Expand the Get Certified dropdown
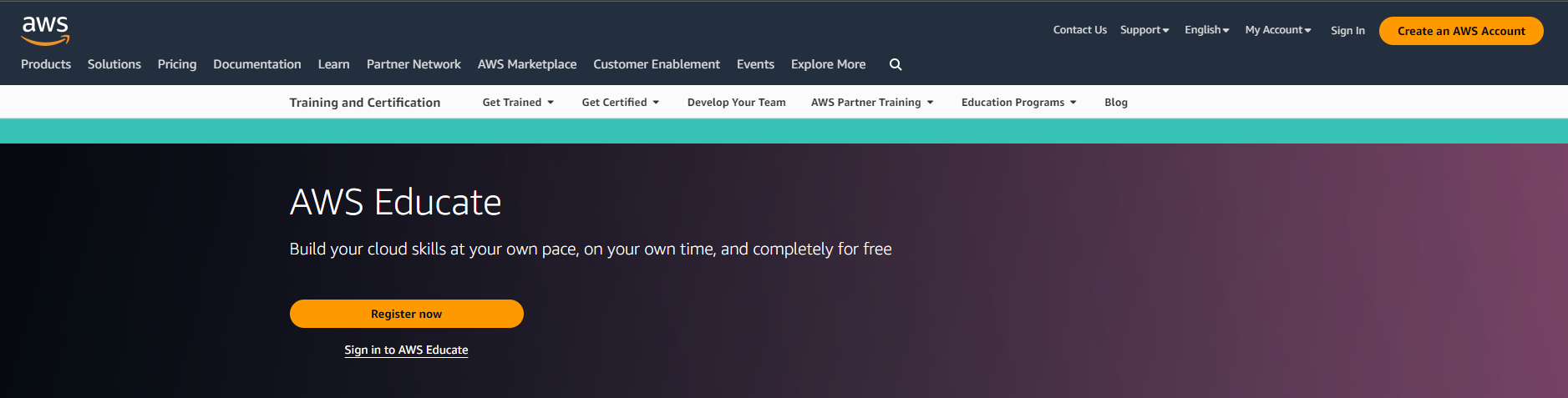Screen dimensions: 1568x398 click(621, 103)
